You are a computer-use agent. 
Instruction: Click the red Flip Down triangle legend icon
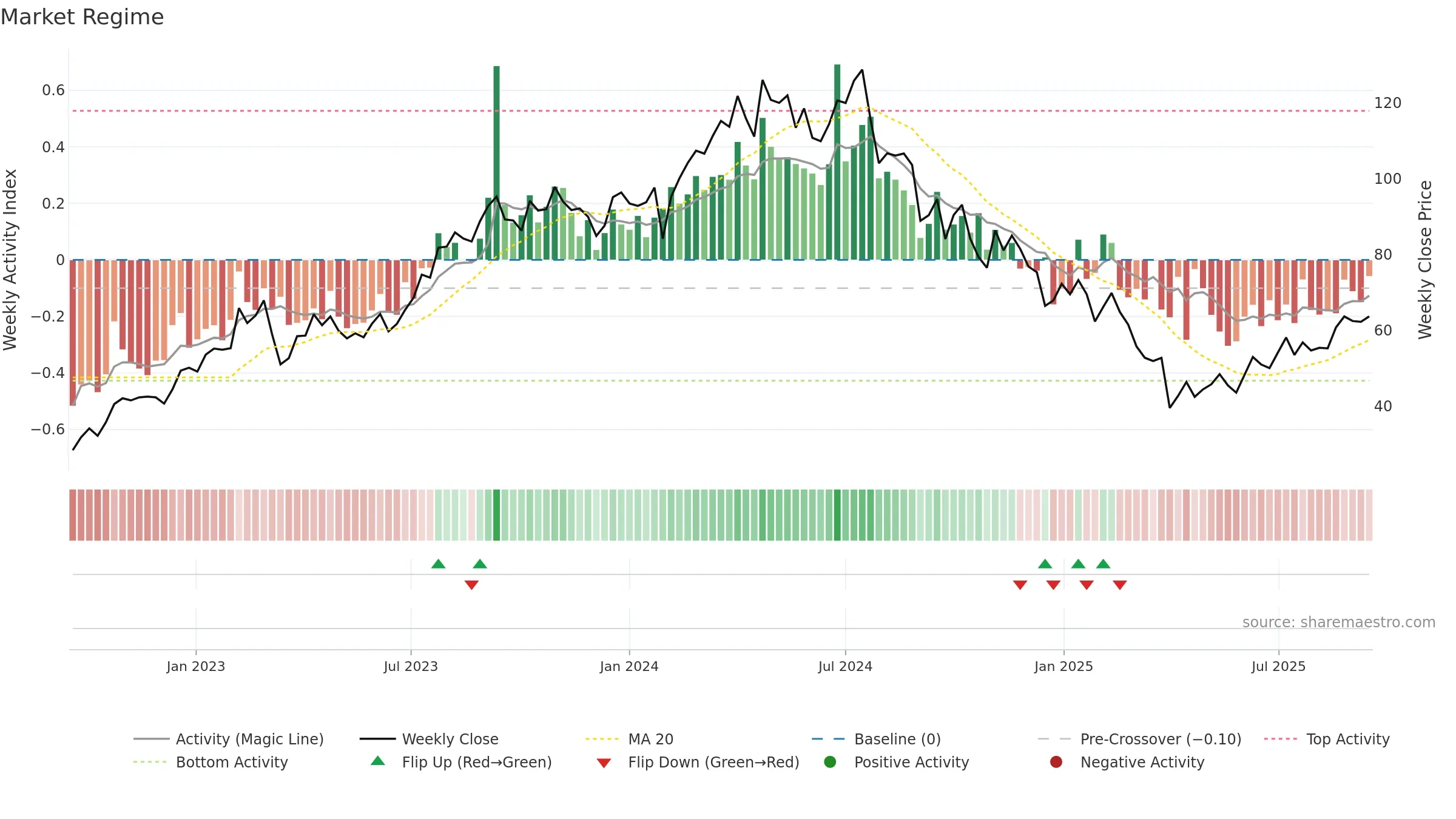pos(604,763)
